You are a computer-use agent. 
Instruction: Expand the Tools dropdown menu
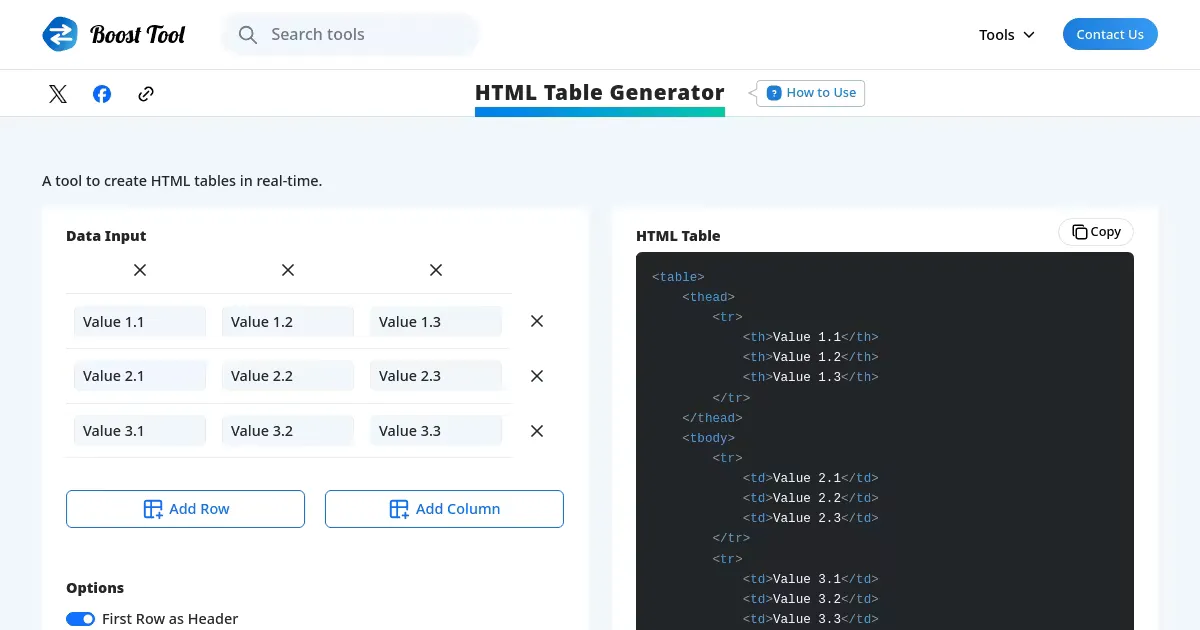pos(1006,35)
